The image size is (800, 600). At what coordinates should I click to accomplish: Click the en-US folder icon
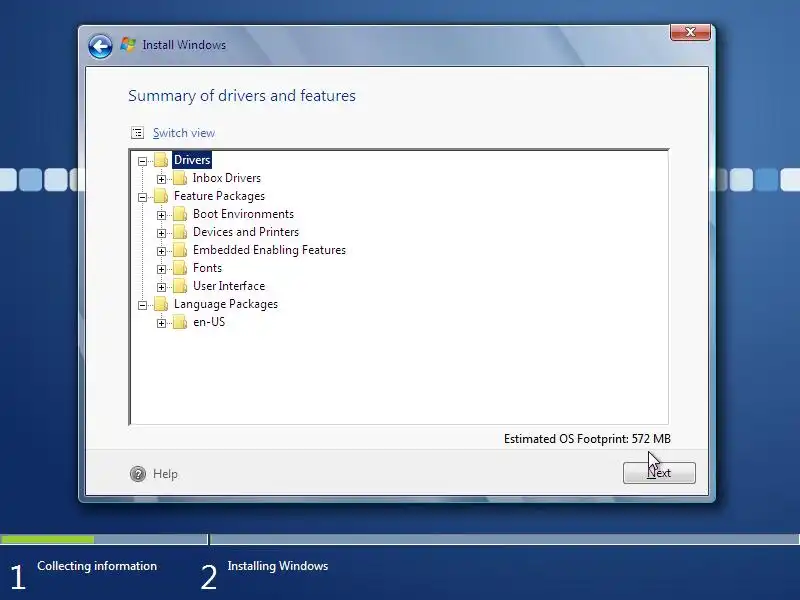(x=180, y=322)
